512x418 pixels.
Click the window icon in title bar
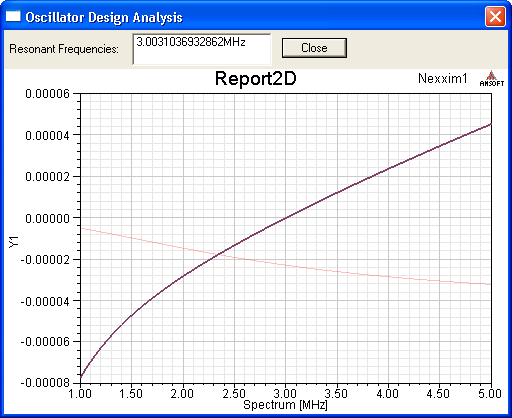pyautogui.click(x=13, y=16)
